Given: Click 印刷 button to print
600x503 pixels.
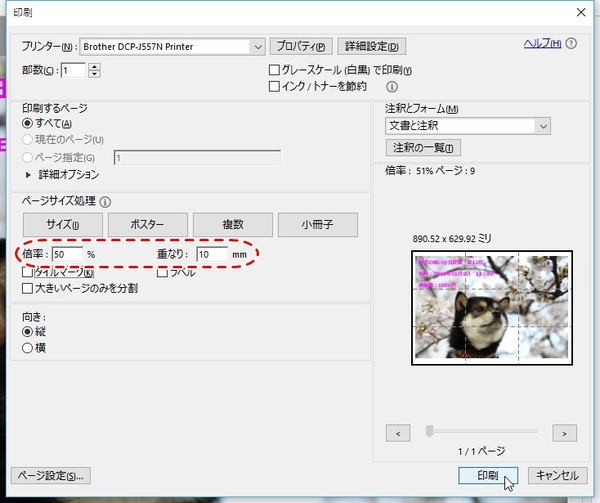Looking at the screenshot, I should tap(488, 475).
